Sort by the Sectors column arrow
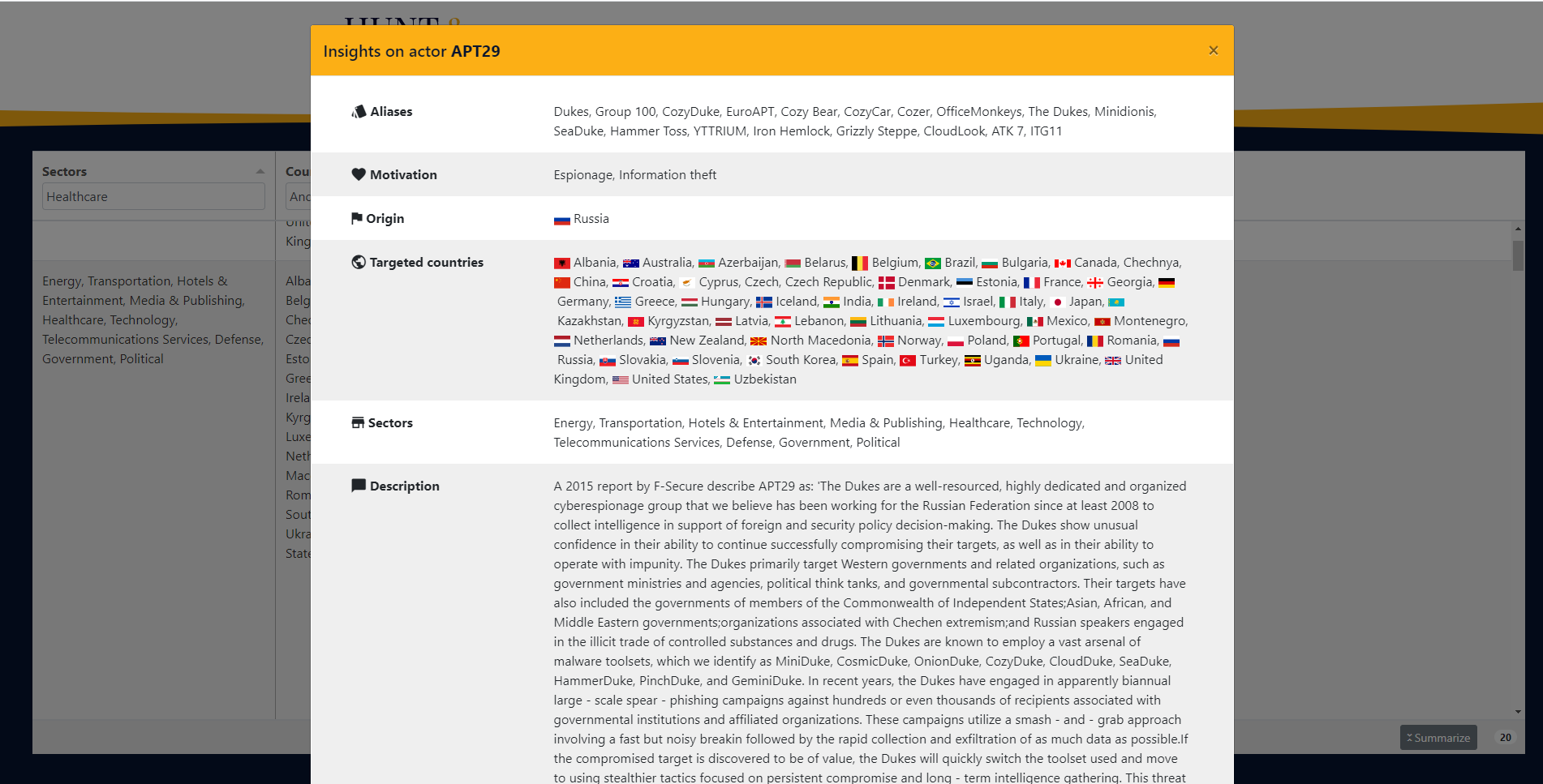 (x=260, y=171)
